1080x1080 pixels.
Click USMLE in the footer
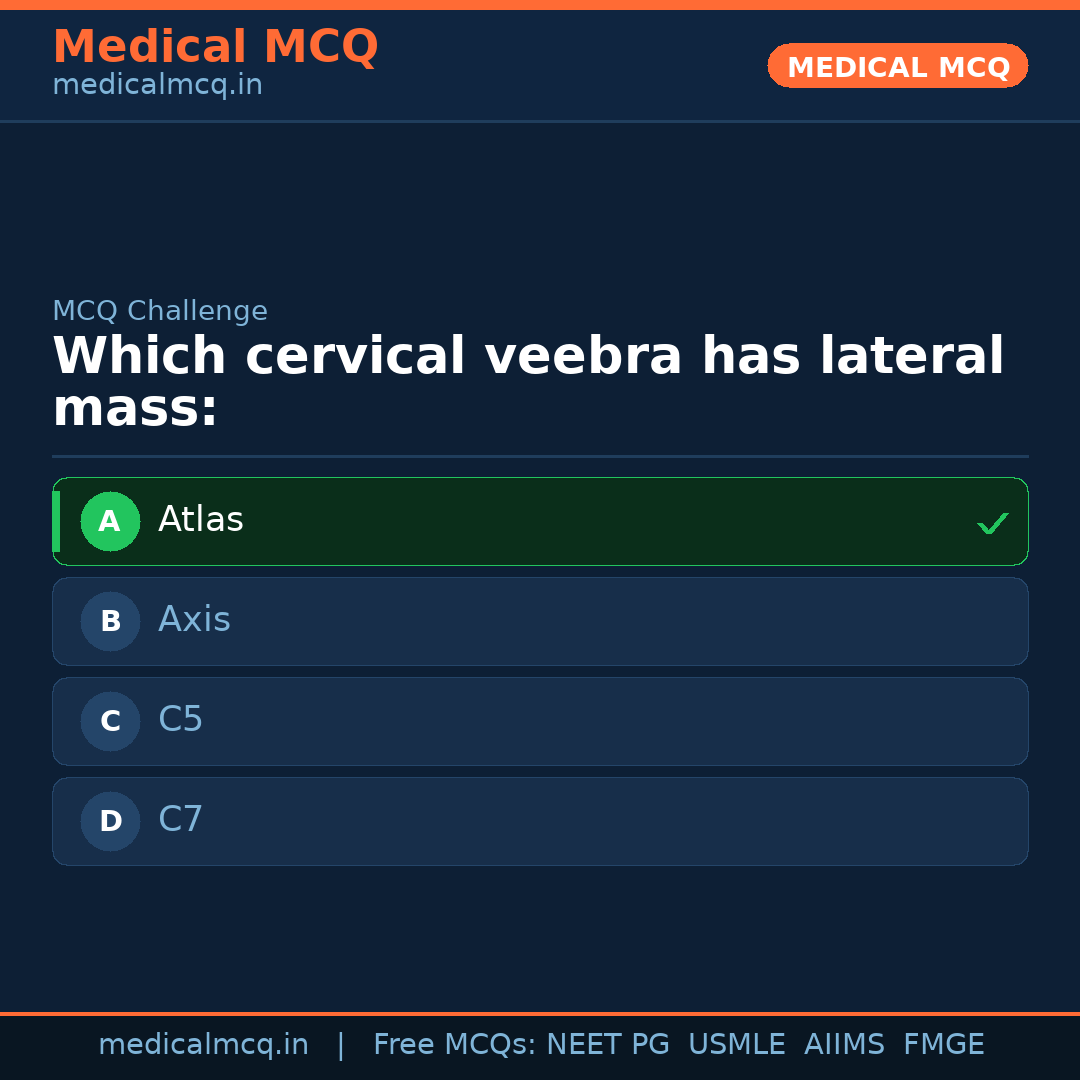[736, 1045]
